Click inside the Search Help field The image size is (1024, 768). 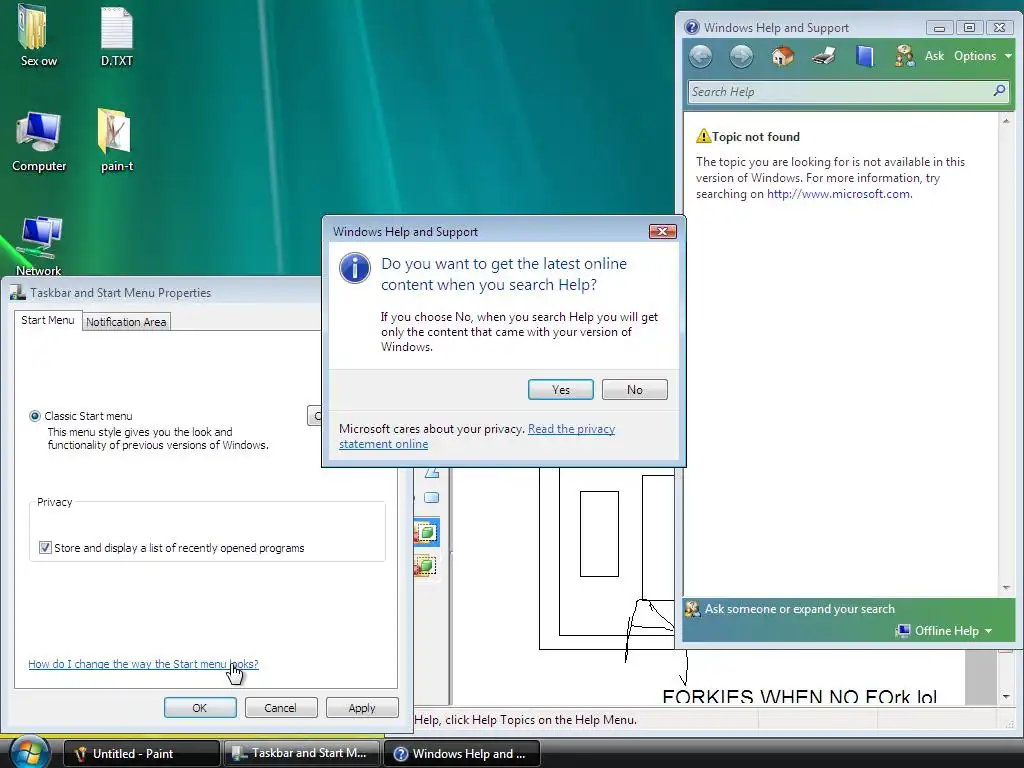click(839, 91)
